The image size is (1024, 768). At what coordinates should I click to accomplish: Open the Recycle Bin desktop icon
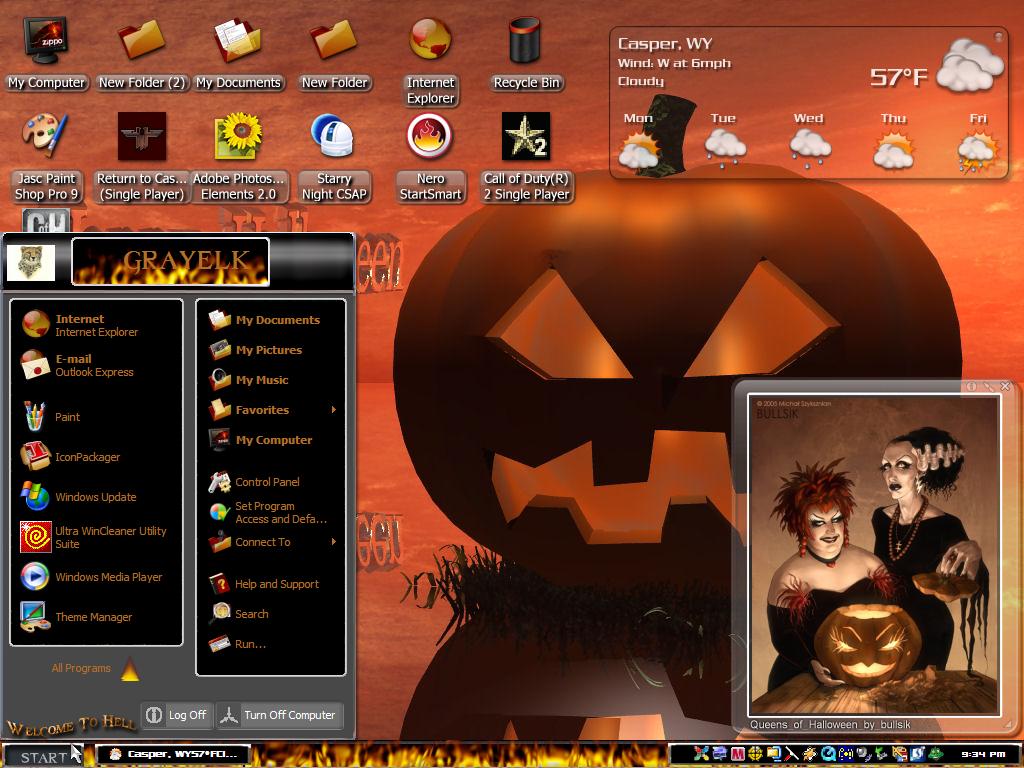coord(526,54)
